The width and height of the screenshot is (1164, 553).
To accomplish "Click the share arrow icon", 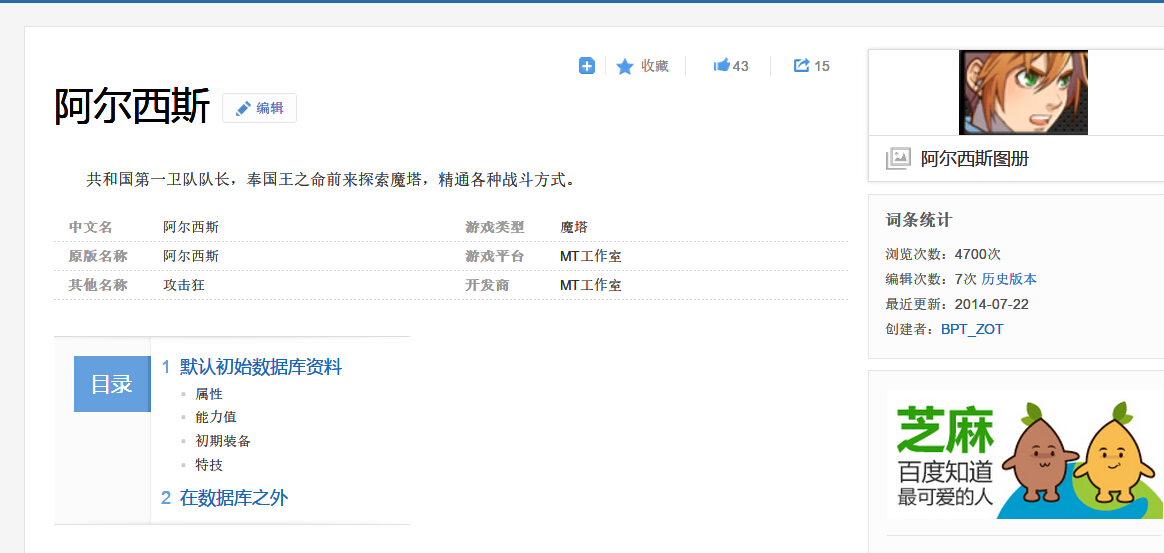I will click(x=801, y=65).
